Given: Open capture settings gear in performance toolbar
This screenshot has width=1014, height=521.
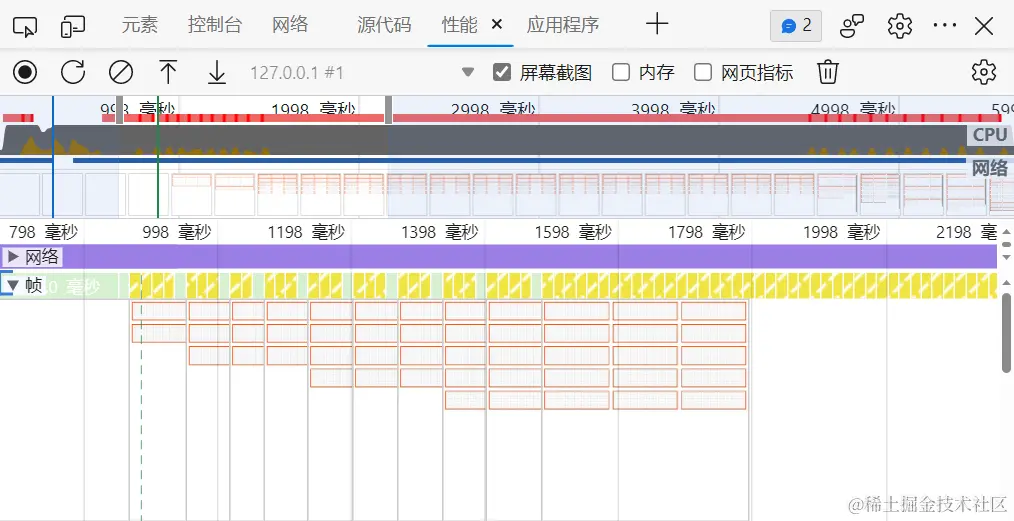Looking at the screenshot, I should click(984, 72).
